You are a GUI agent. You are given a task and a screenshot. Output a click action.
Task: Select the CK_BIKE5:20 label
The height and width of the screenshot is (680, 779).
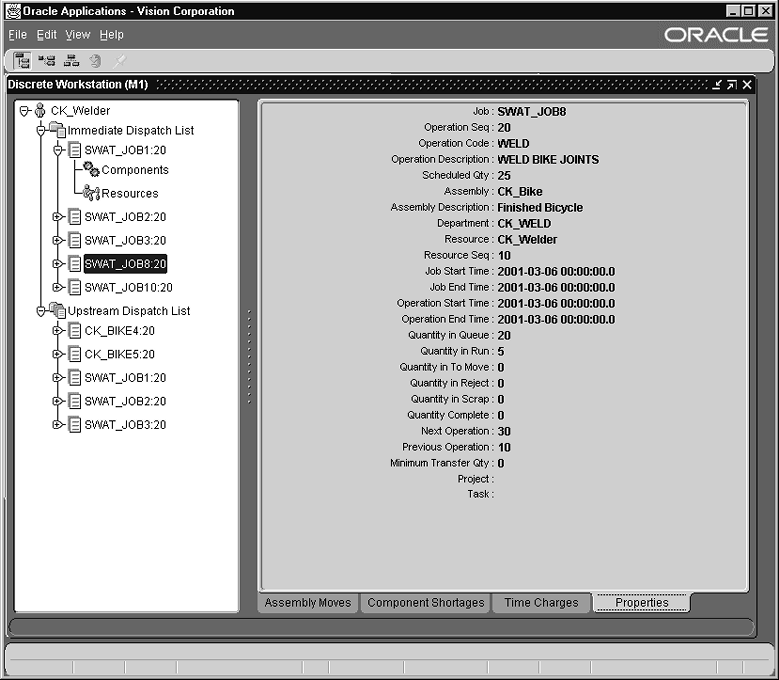click(120, 354)
